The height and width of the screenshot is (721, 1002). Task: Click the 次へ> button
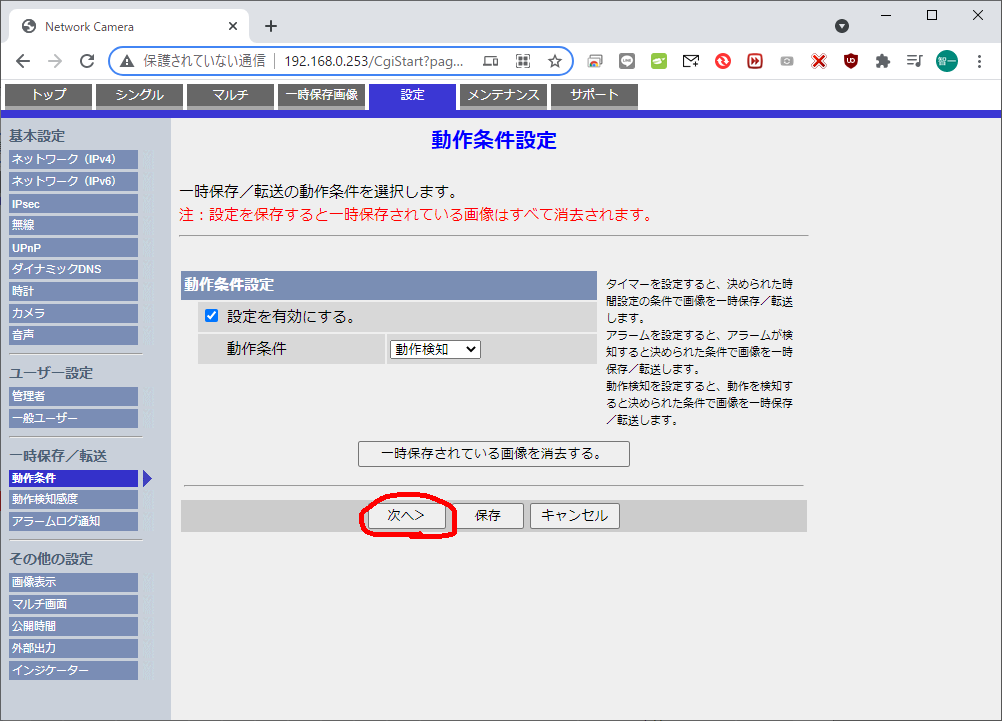[x=406, y=516]
